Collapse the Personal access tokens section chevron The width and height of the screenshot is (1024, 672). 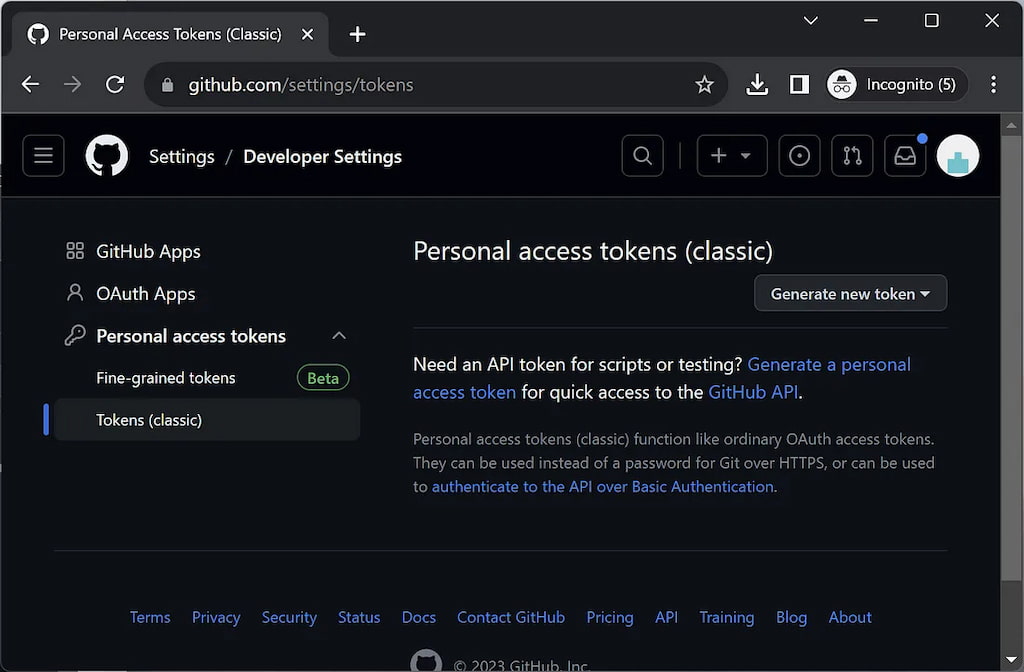(339, 336)
